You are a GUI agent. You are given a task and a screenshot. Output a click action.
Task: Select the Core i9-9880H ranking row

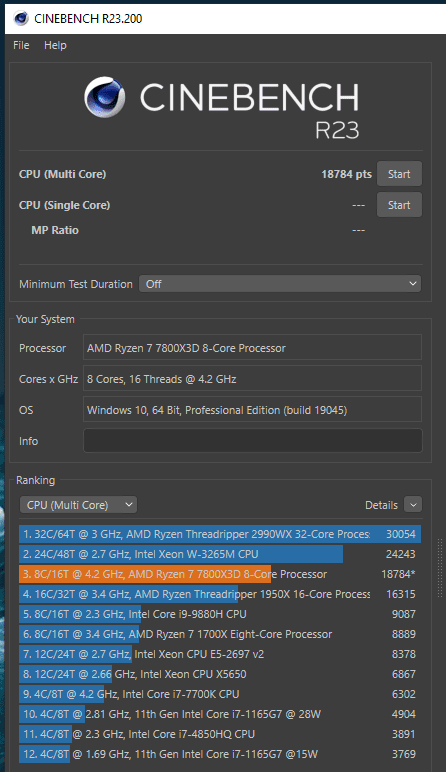pyautogui.click(x=220, y=614)
